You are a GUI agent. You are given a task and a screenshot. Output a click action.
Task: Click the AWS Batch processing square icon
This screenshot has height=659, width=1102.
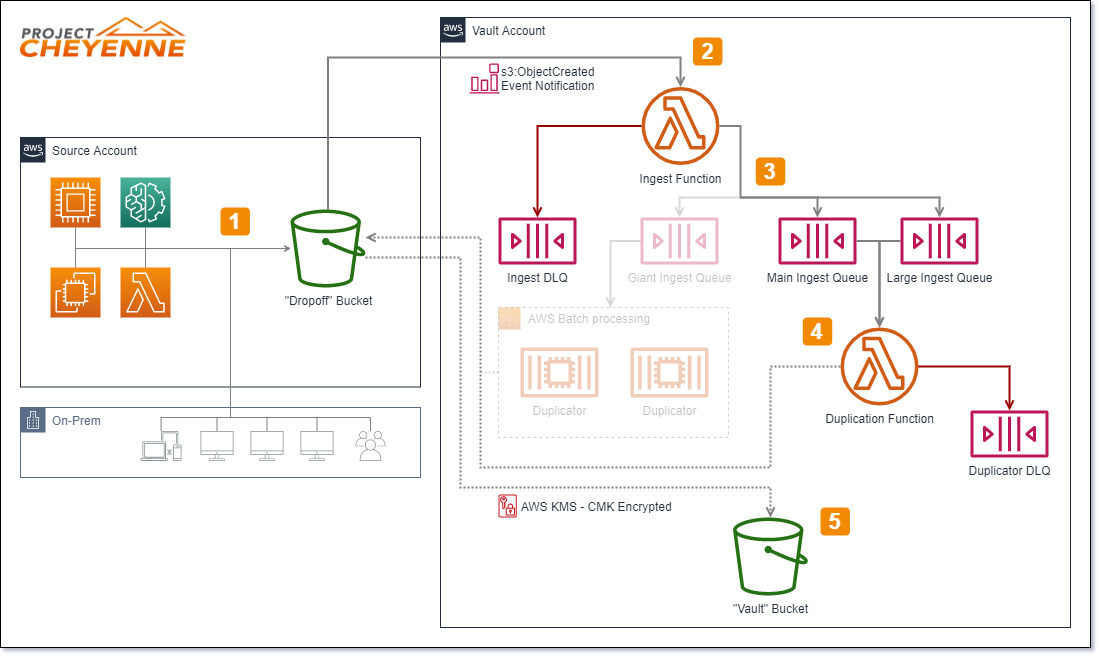tap(510, 318)
